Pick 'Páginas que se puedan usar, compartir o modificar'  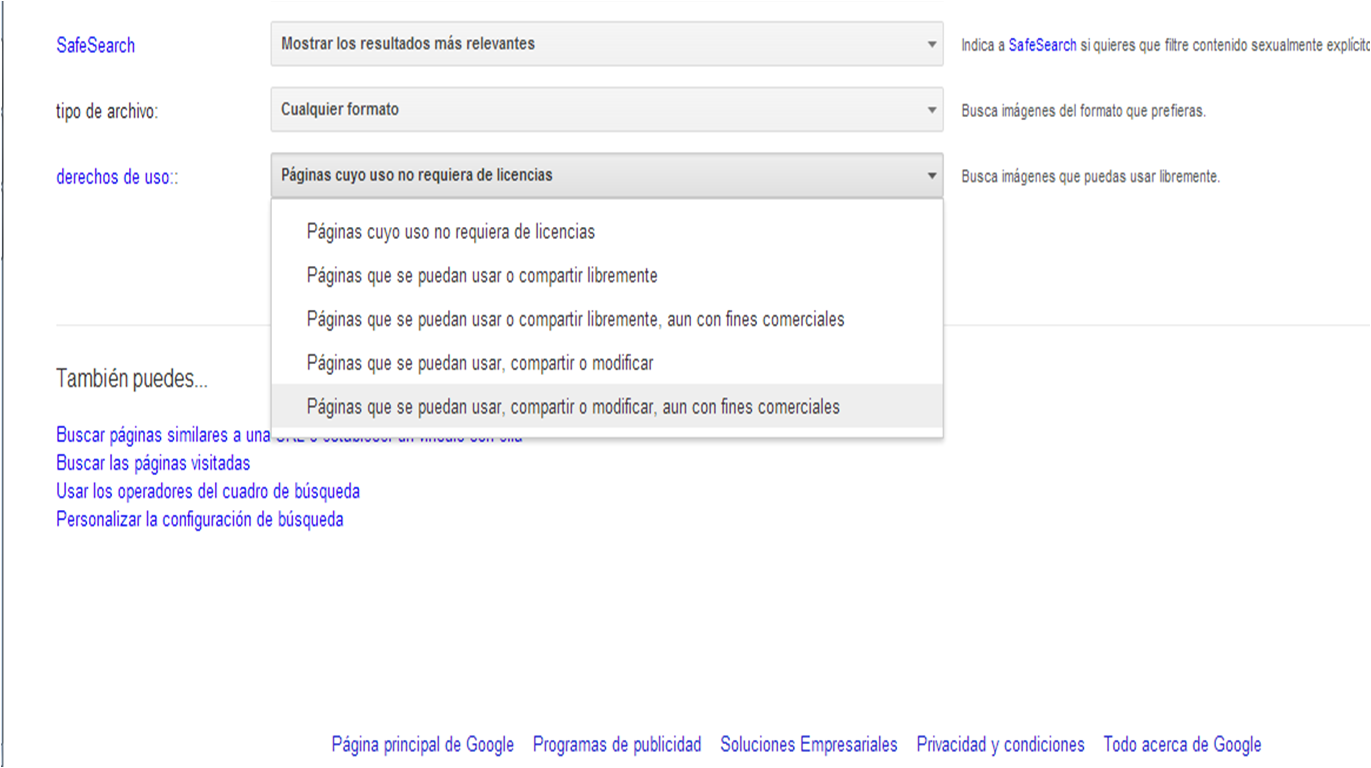(x=480, y=364)
